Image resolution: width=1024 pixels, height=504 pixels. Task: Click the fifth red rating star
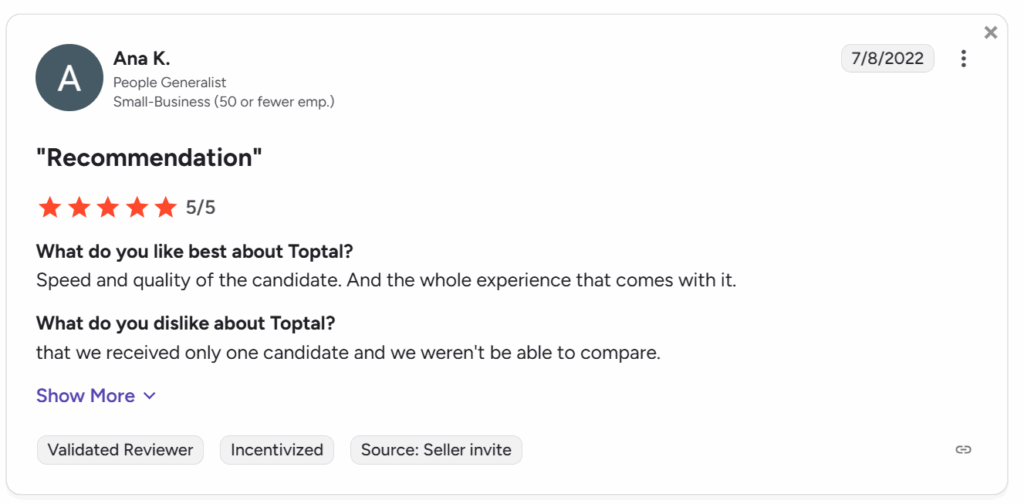(x=166, y=208)
